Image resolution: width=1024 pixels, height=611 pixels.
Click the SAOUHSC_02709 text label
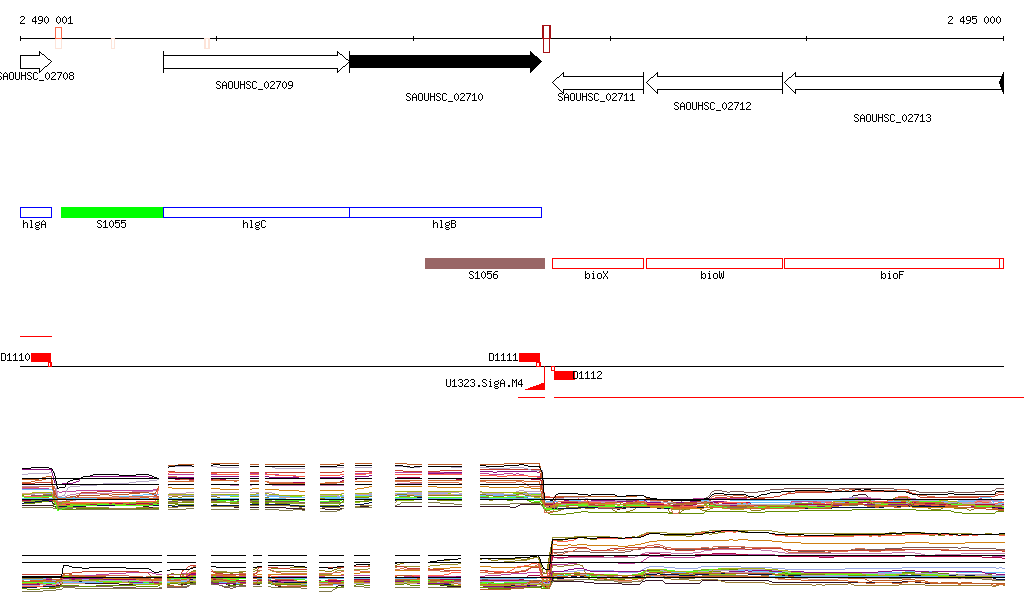pos(254,85)
